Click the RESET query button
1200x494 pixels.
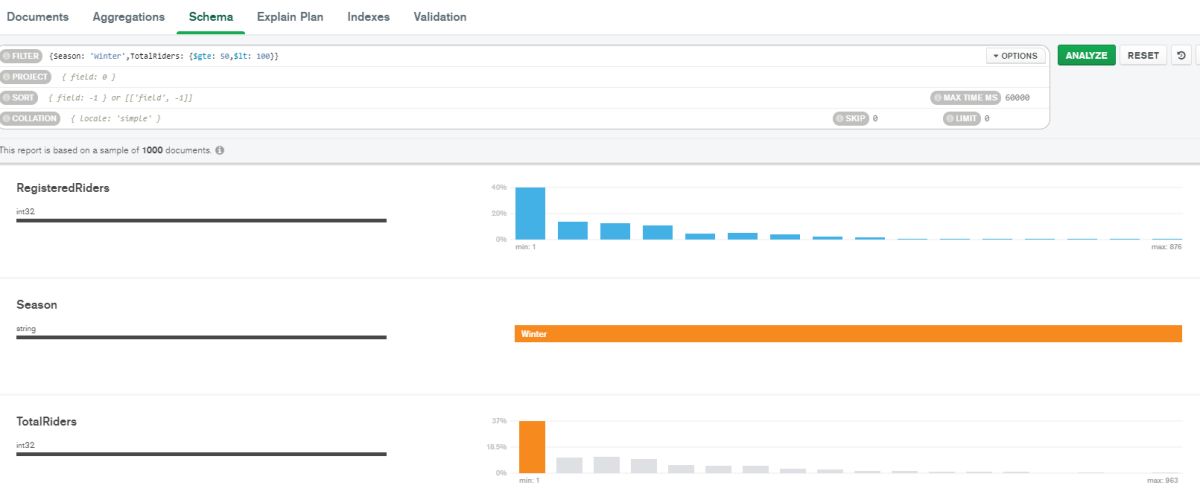(1143, 56)
